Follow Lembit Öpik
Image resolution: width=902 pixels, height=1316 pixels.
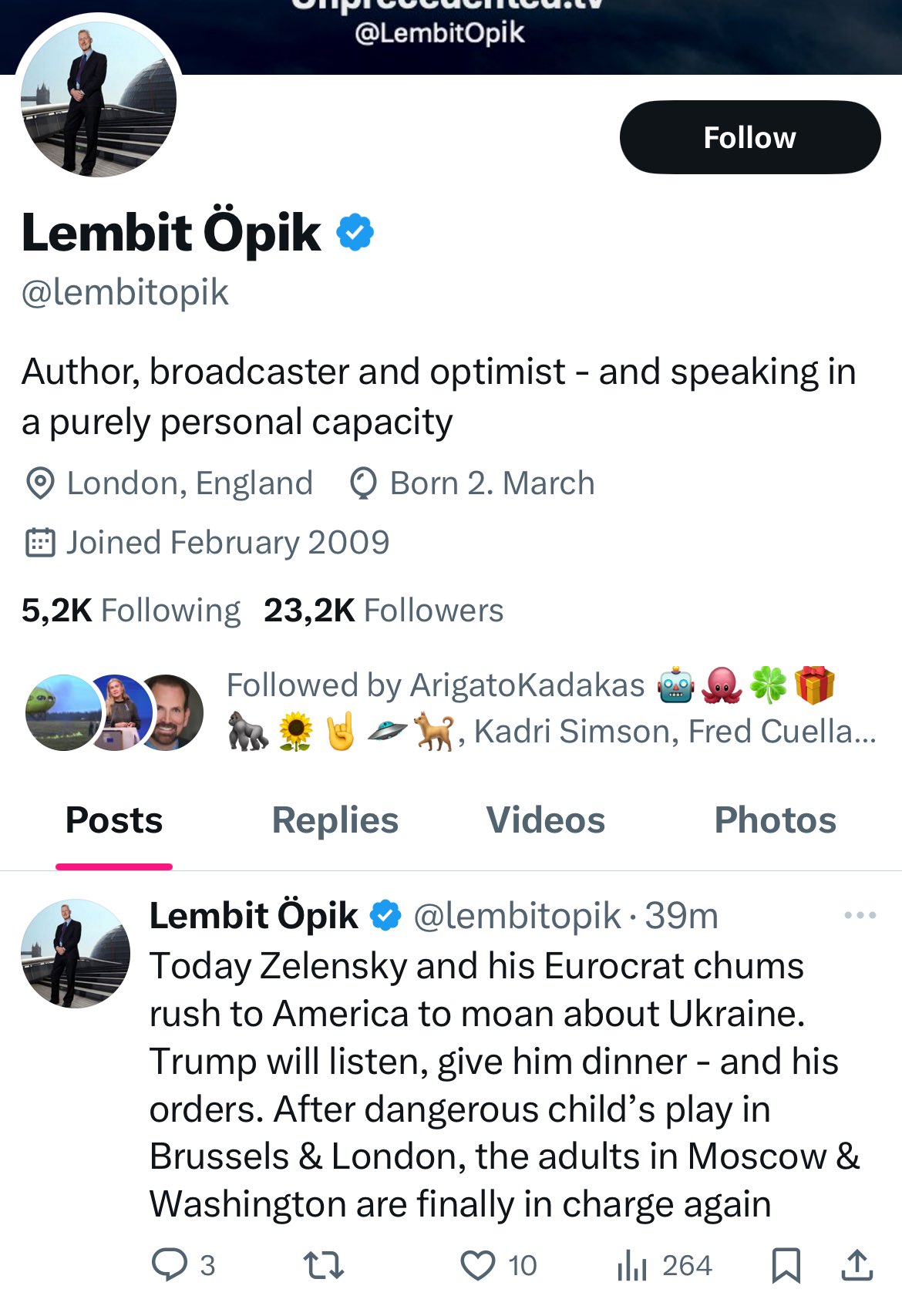pos(749,137)
